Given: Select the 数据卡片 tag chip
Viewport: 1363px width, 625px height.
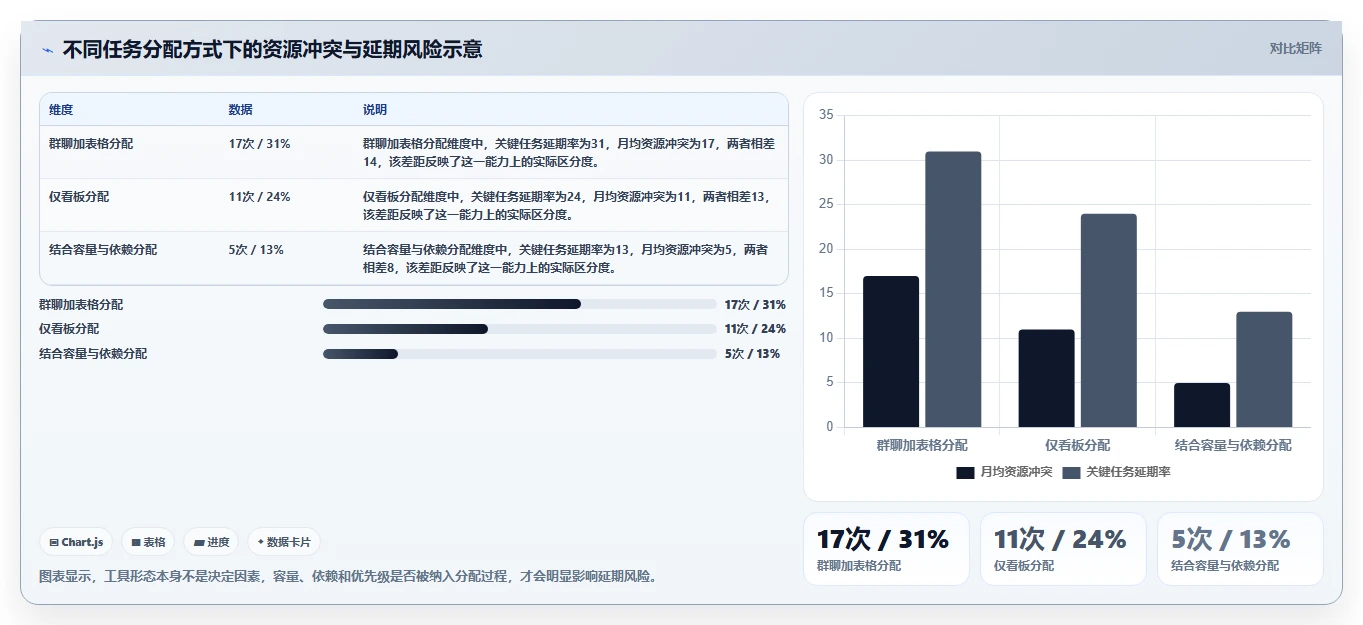Looking at the screenshot, I should point(284,542).
